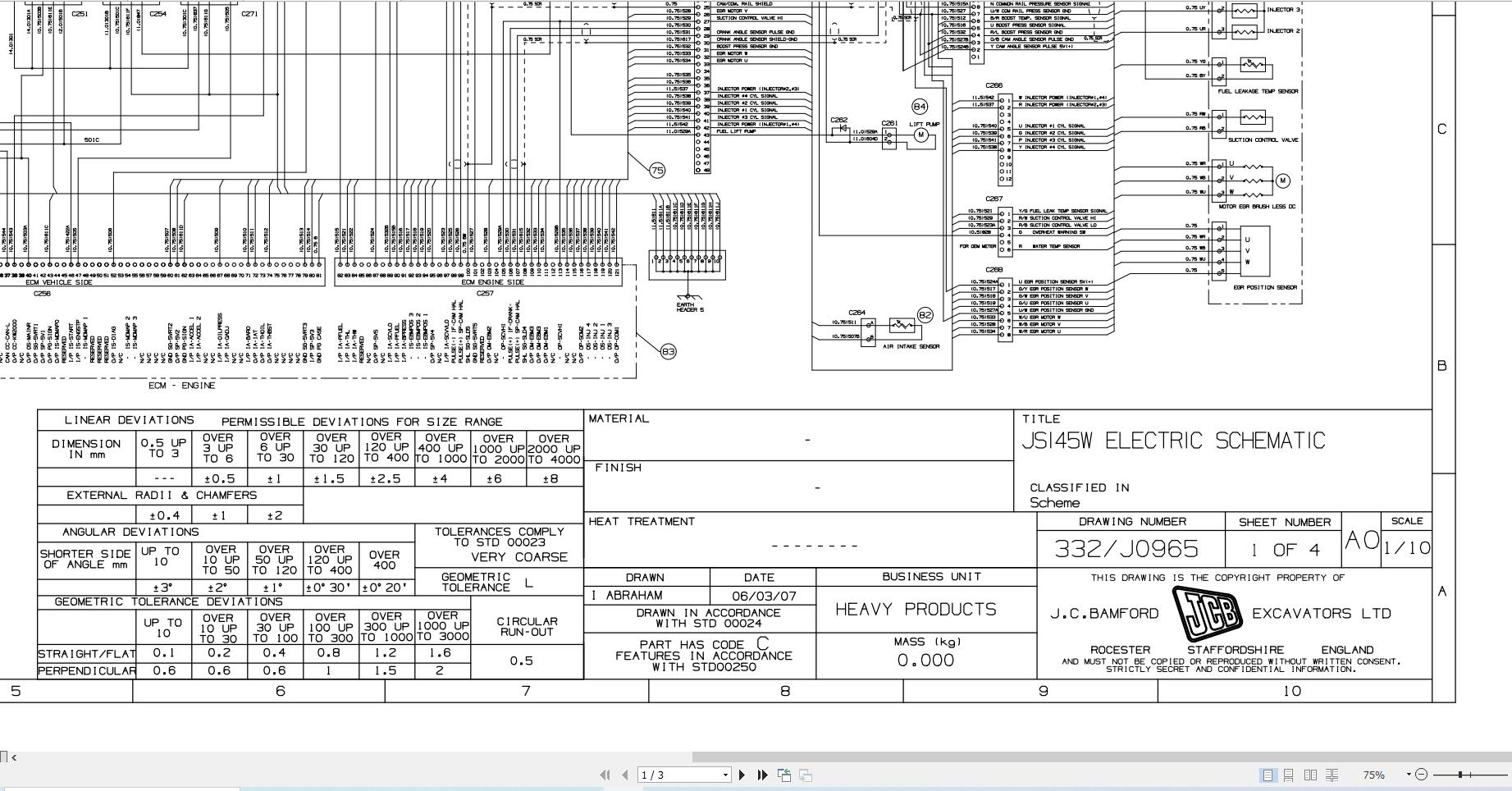Jump to the last page
This screenshot has height=791, width=1512.
pos(763,774)
